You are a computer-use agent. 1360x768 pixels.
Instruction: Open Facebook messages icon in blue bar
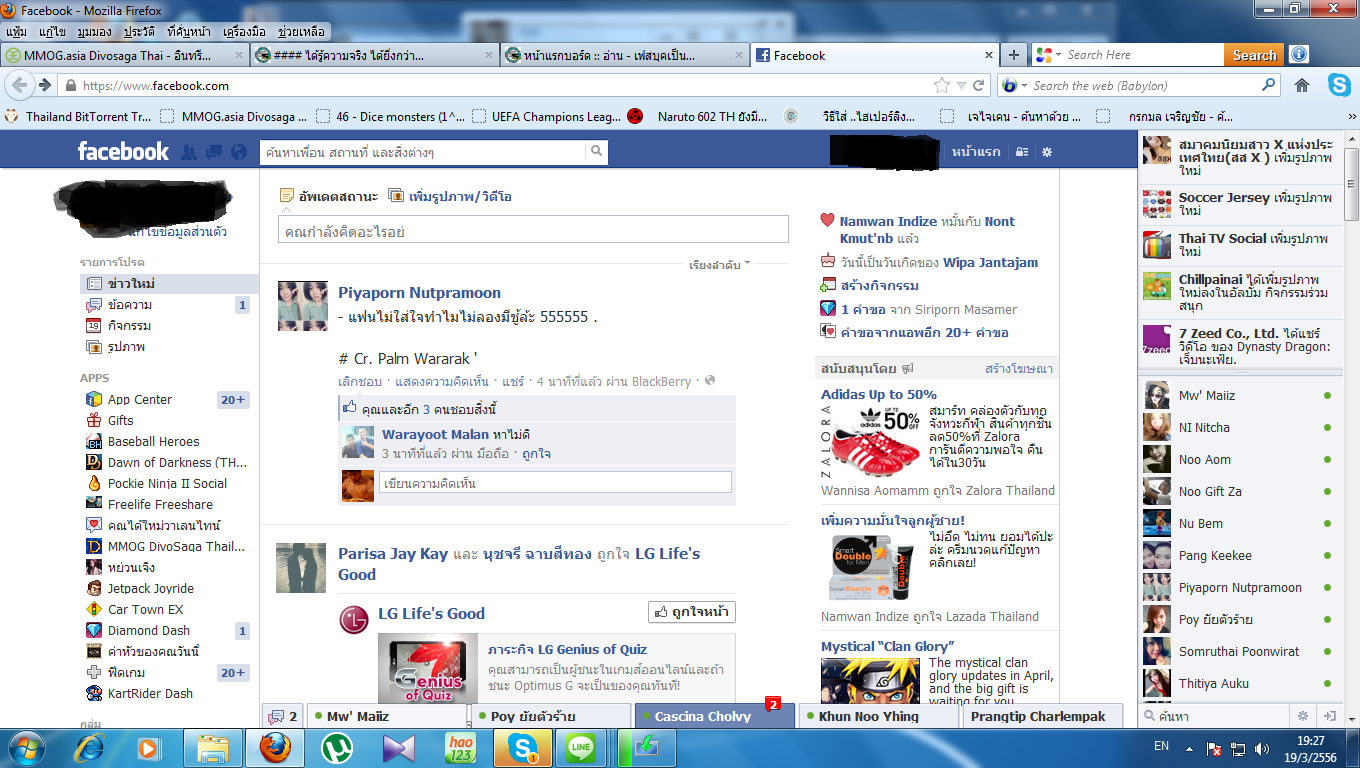point(213,152)
